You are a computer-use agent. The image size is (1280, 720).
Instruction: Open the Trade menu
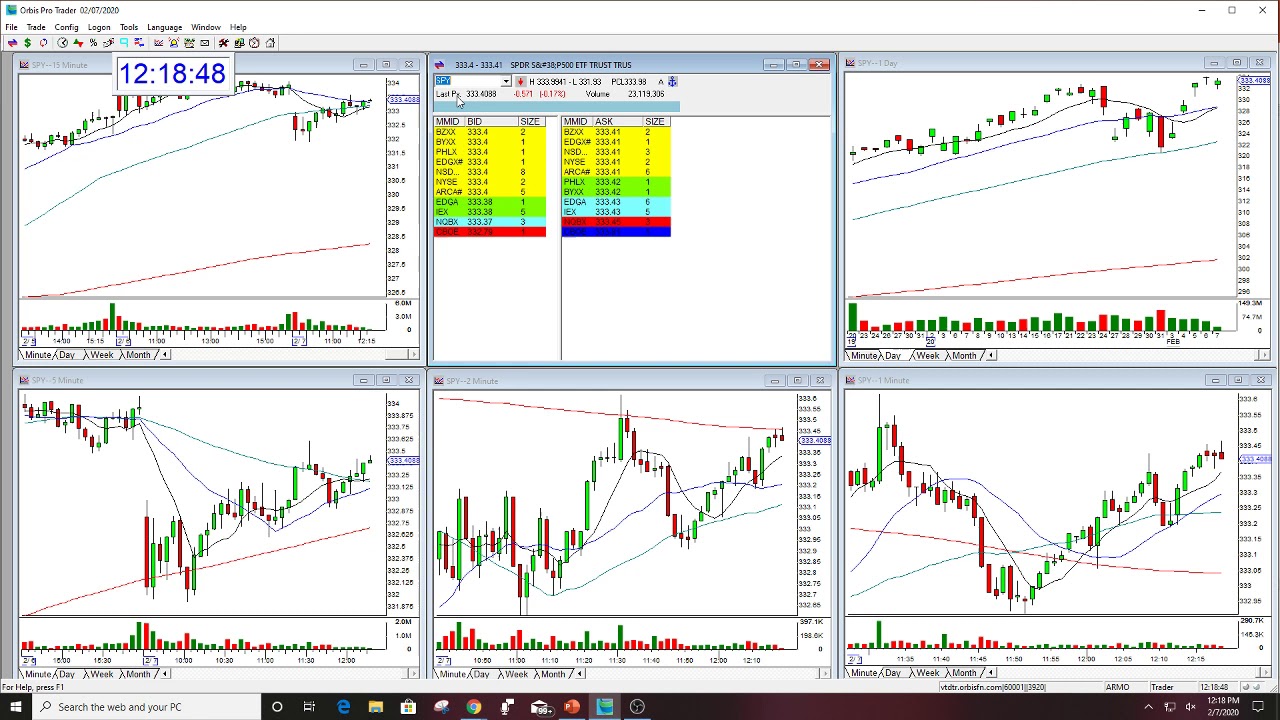[35, 27]
